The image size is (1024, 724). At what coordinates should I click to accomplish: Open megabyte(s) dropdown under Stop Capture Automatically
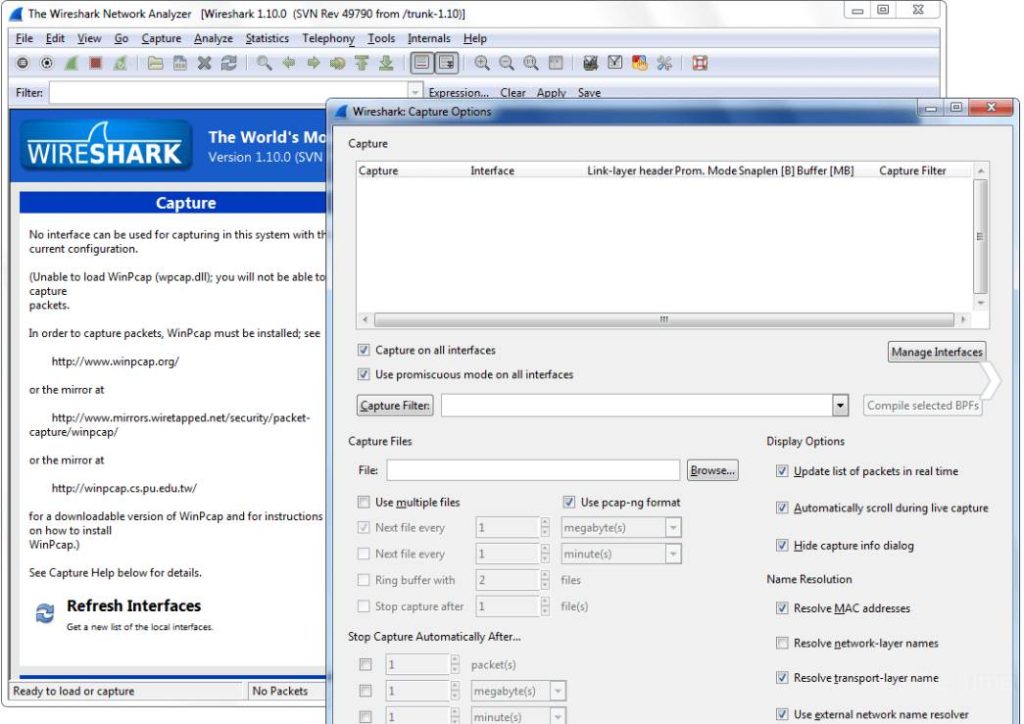pos(558,691)
